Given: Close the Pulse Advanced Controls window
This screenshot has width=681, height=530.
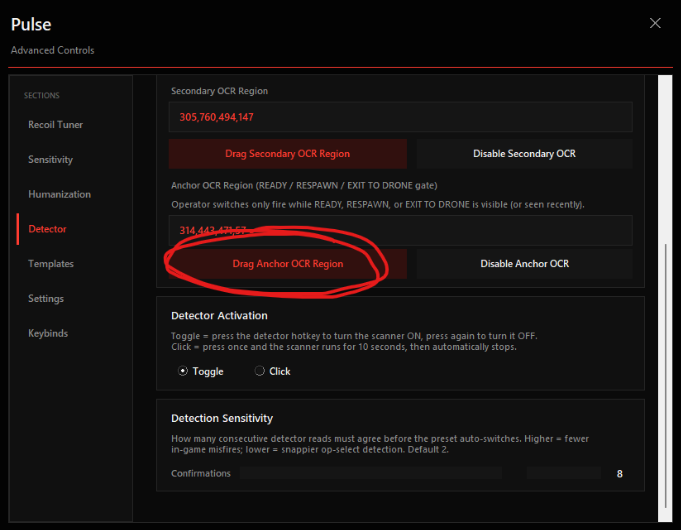Looking at the screenshot, I should coord(655,23).
